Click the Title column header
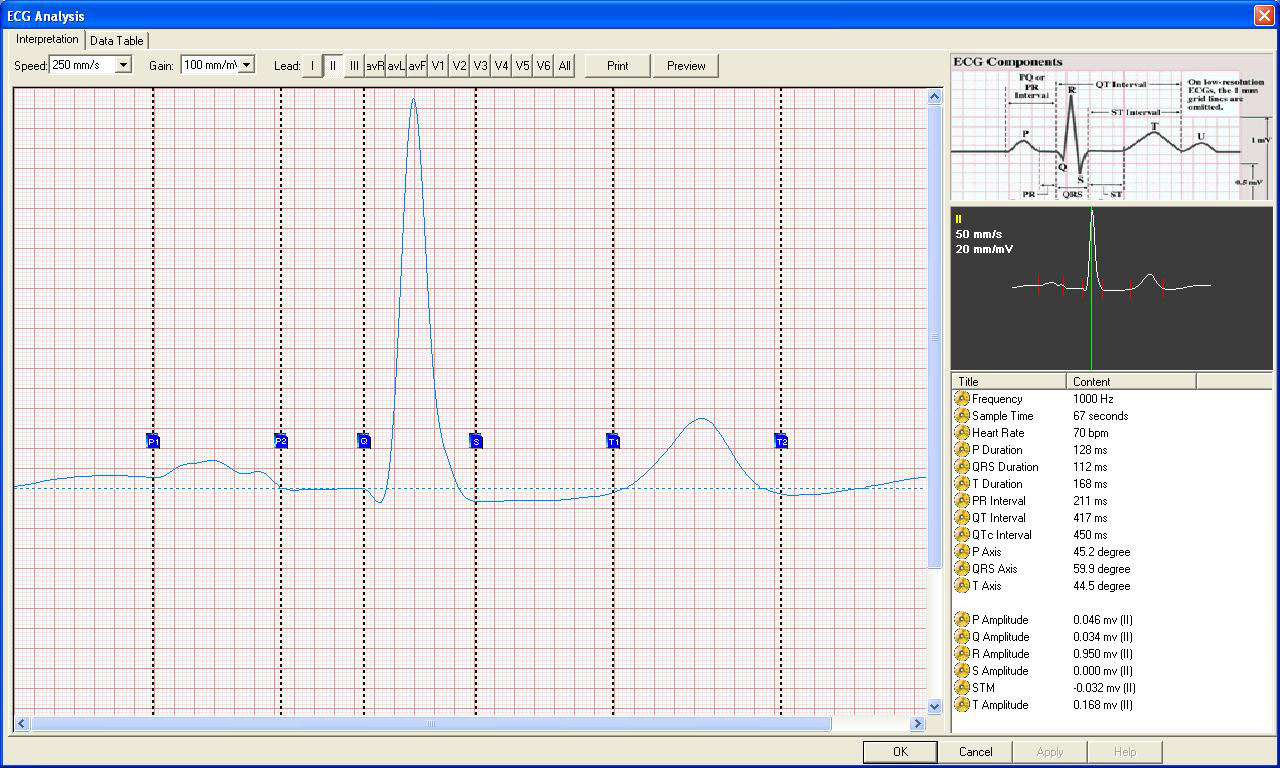This screenshot has width=1280, height=768. tap(1009, 381)
